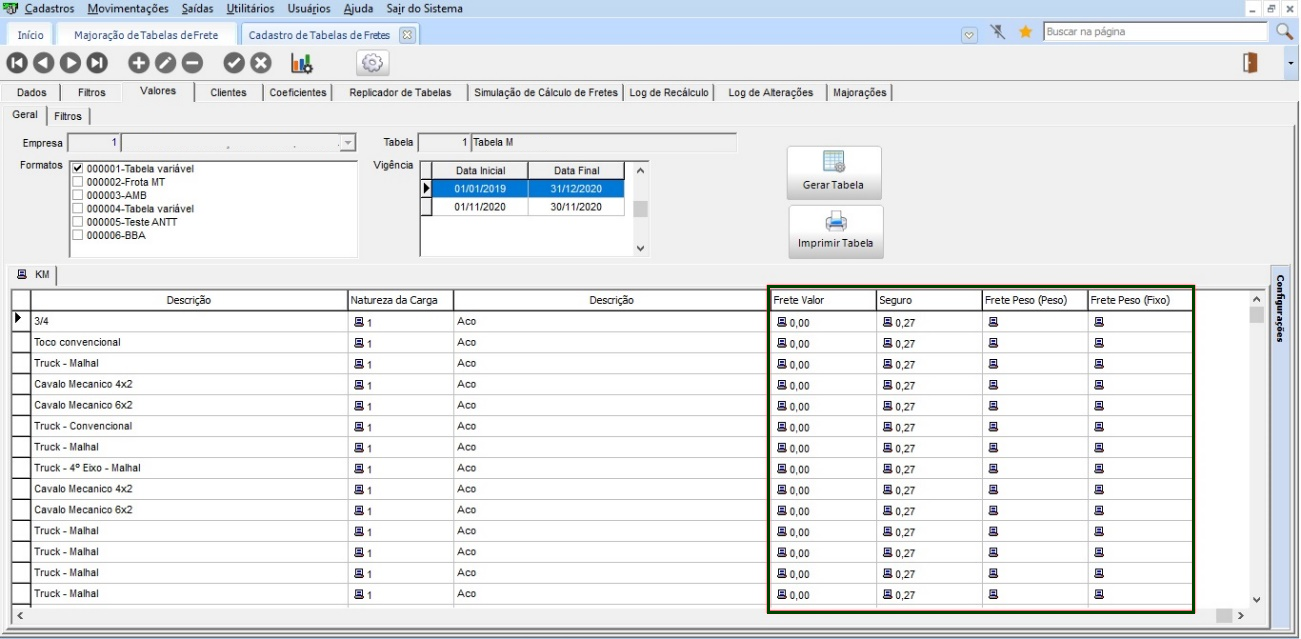Screen dimensions: 1301x639
Task: Click the Gerar Tabela button
Action: 835,173
